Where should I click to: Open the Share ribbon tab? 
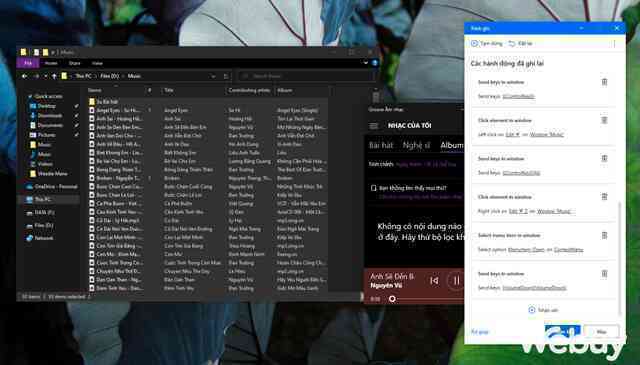click(x=75, y=63)
